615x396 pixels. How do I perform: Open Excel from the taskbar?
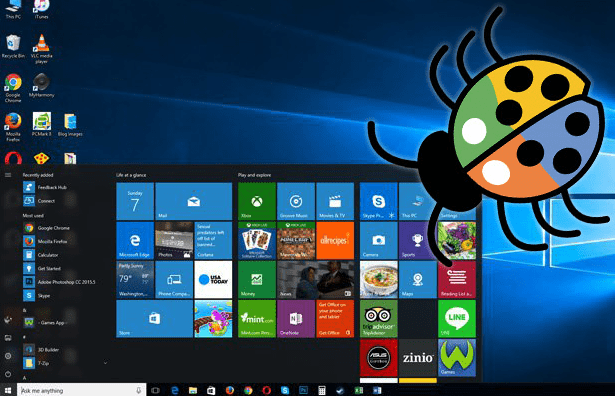358,391
